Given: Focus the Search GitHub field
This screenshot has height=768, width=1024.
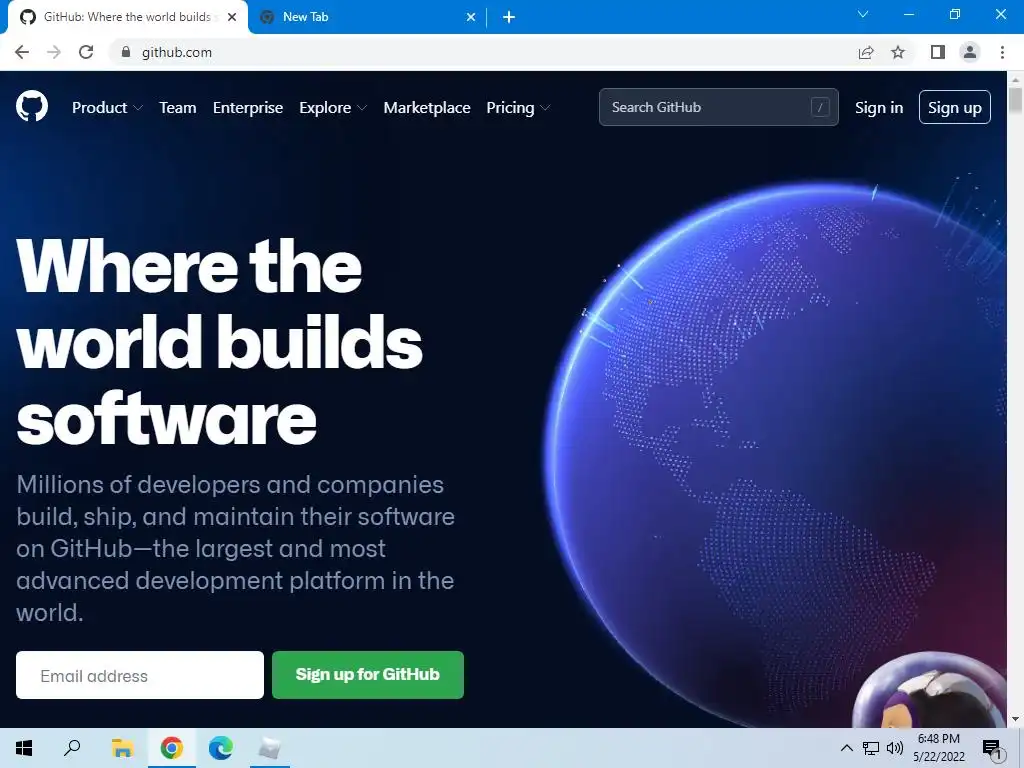Looking at the screenshot, I should click(718, 107).
